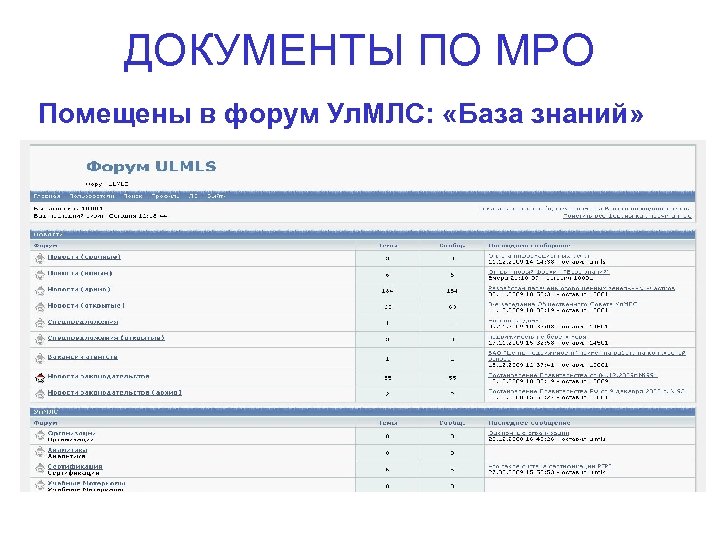Click the icon beside Организация forum
720x540 pixels.
(x=40, y=435)
